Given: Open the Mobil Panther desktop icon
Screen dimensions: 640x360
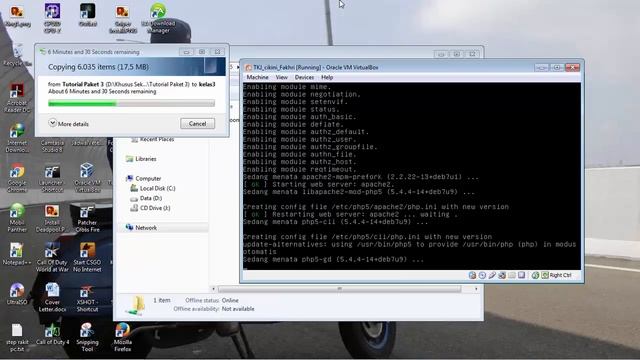Looking at the screenshot, I should [x=17, y=218].
